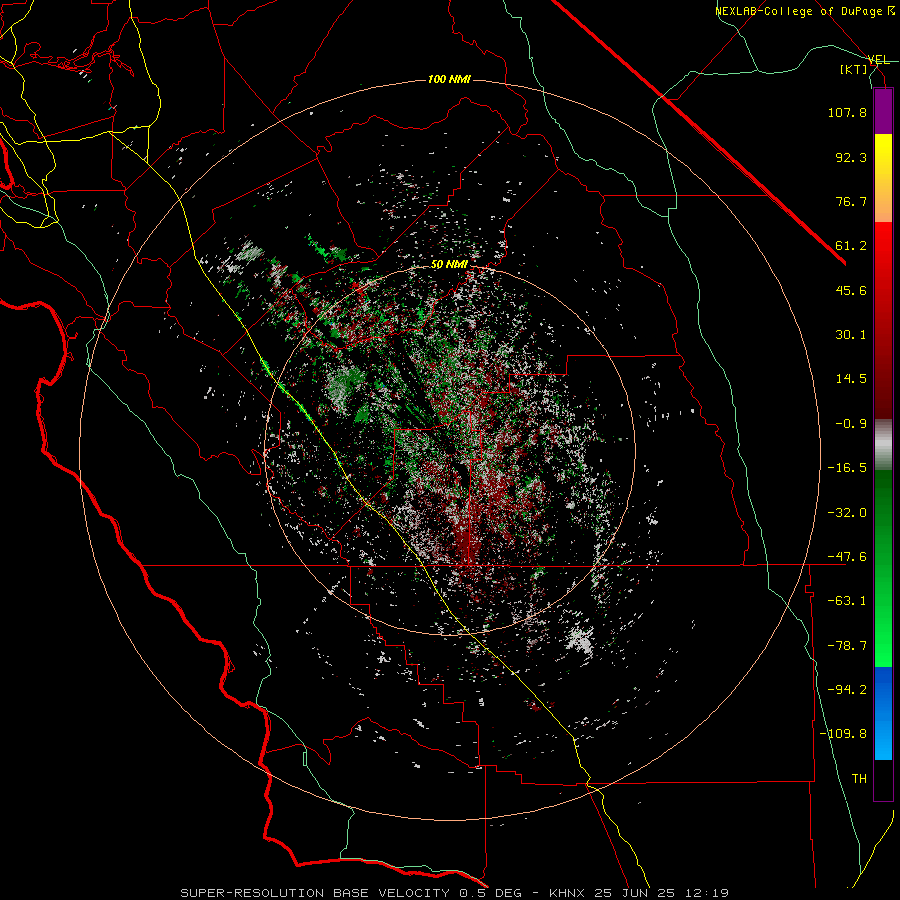This screenshot has width=900, height=900.
Task: Click the 50 NMI range ring label
Action: pyautogui.click(x=449, y=265)
